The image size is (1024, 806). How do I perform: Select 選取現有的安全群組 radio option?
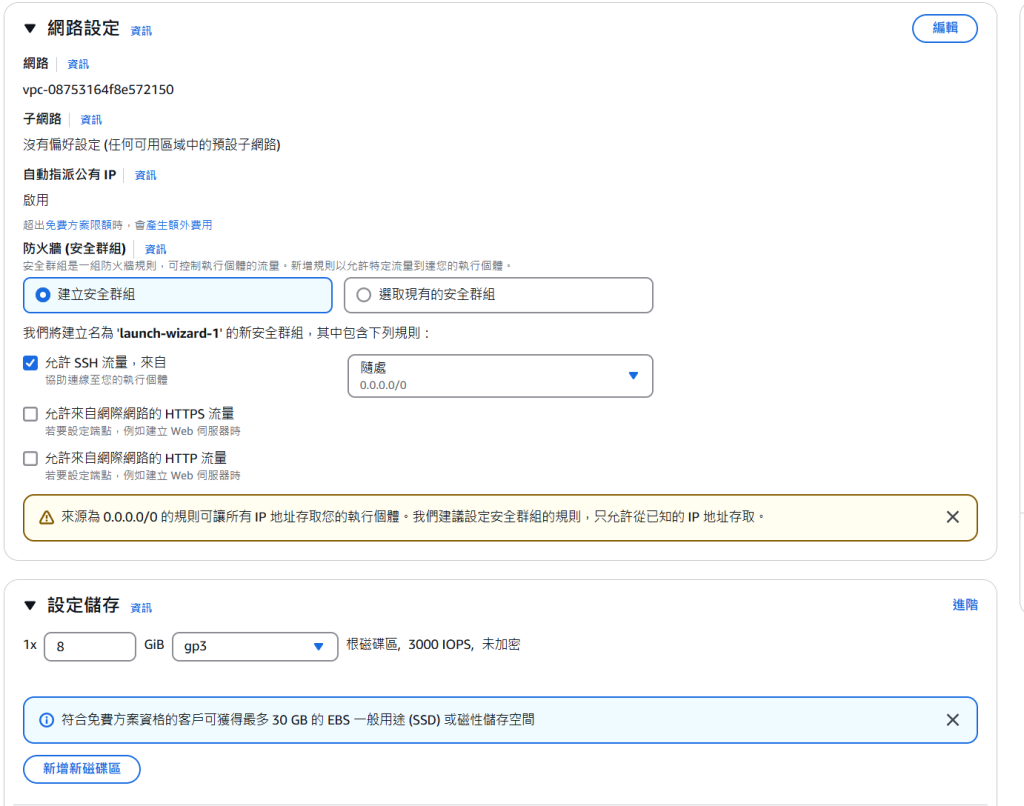pos(364,295)
